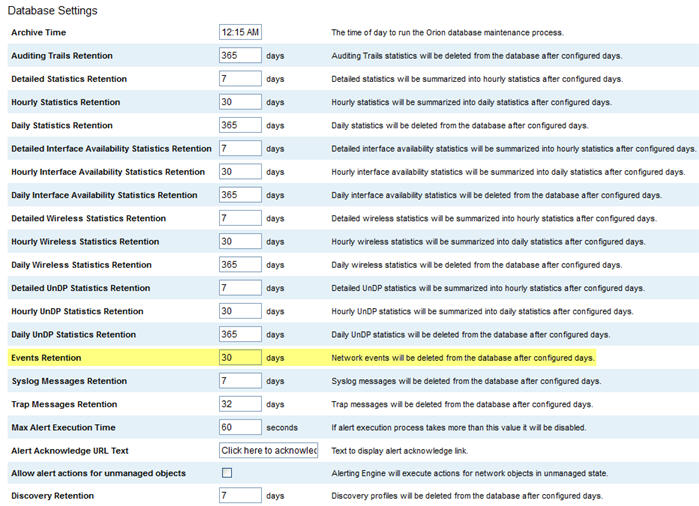699x506 pixels.
Task: Edit Daily Wireless Statistics Retention days
Action: point(240,264)
